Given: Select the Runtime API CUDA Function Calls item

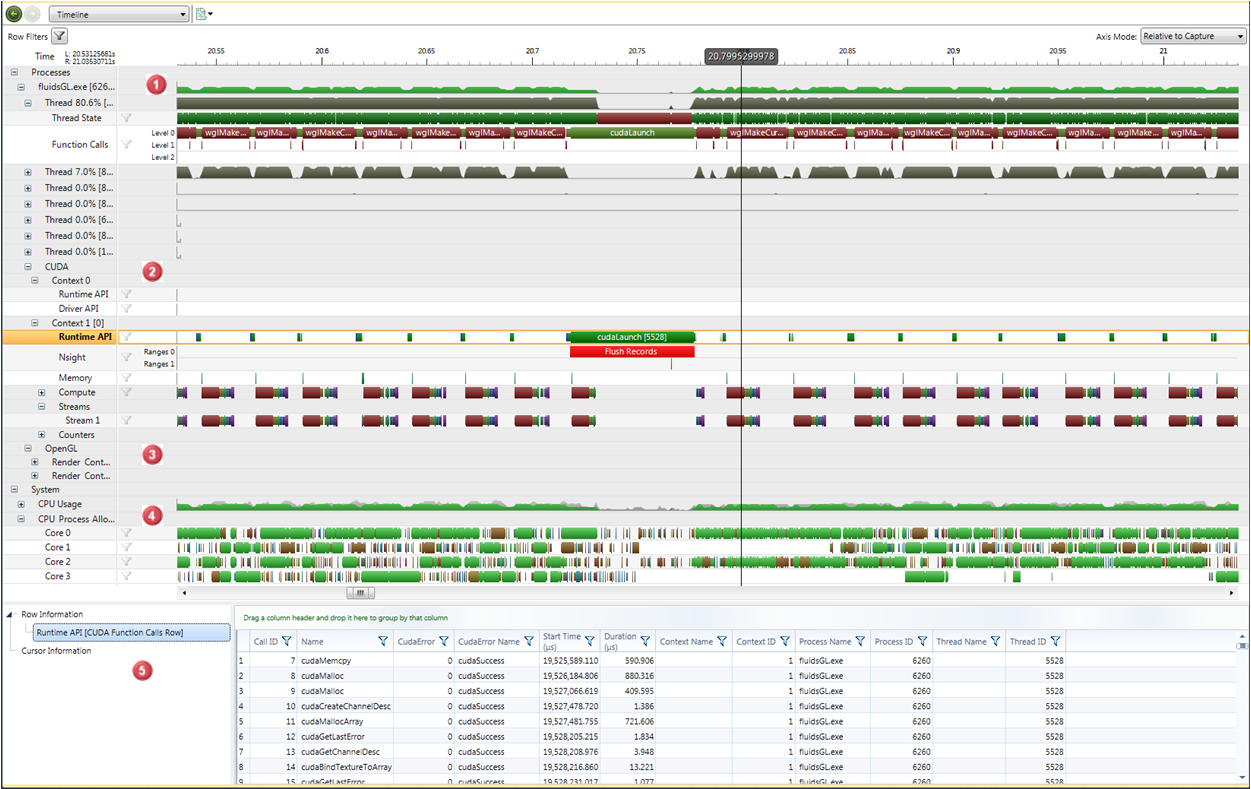Looking at the screenshot, I should point(109,633).
